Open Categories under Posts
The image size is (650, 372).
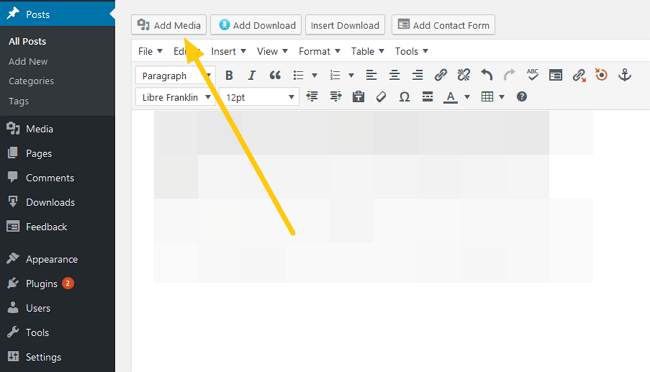31,81
